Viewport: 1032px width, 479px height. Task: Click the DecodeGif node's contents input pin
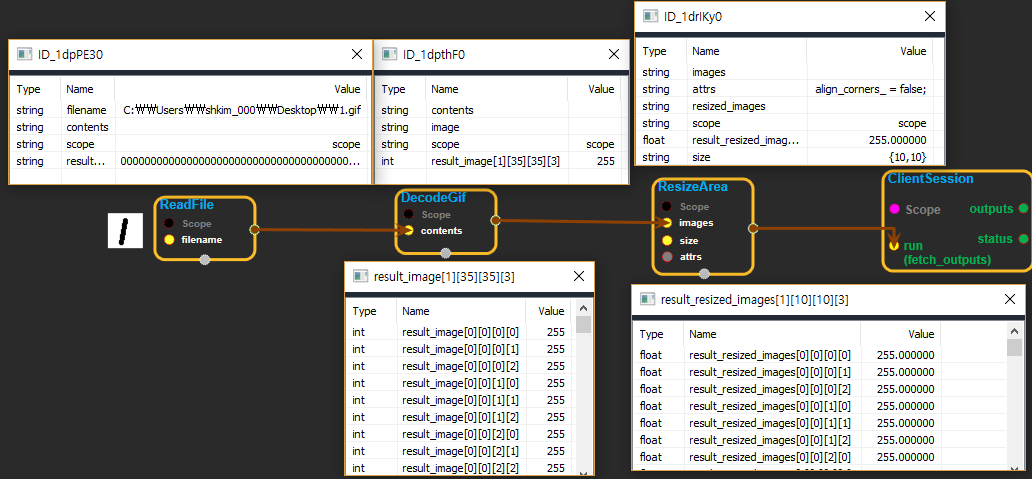click(409, 231)
